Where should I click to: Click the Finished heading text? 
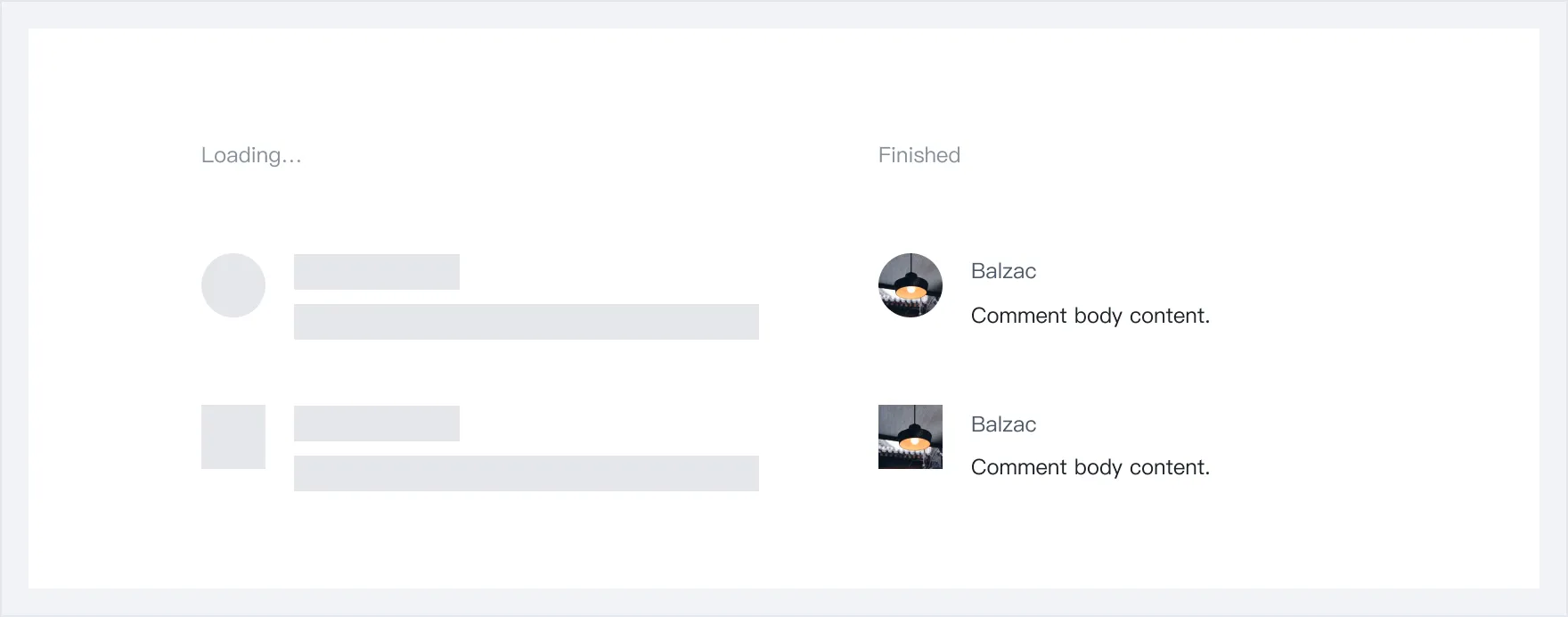[x=919, y=155]
